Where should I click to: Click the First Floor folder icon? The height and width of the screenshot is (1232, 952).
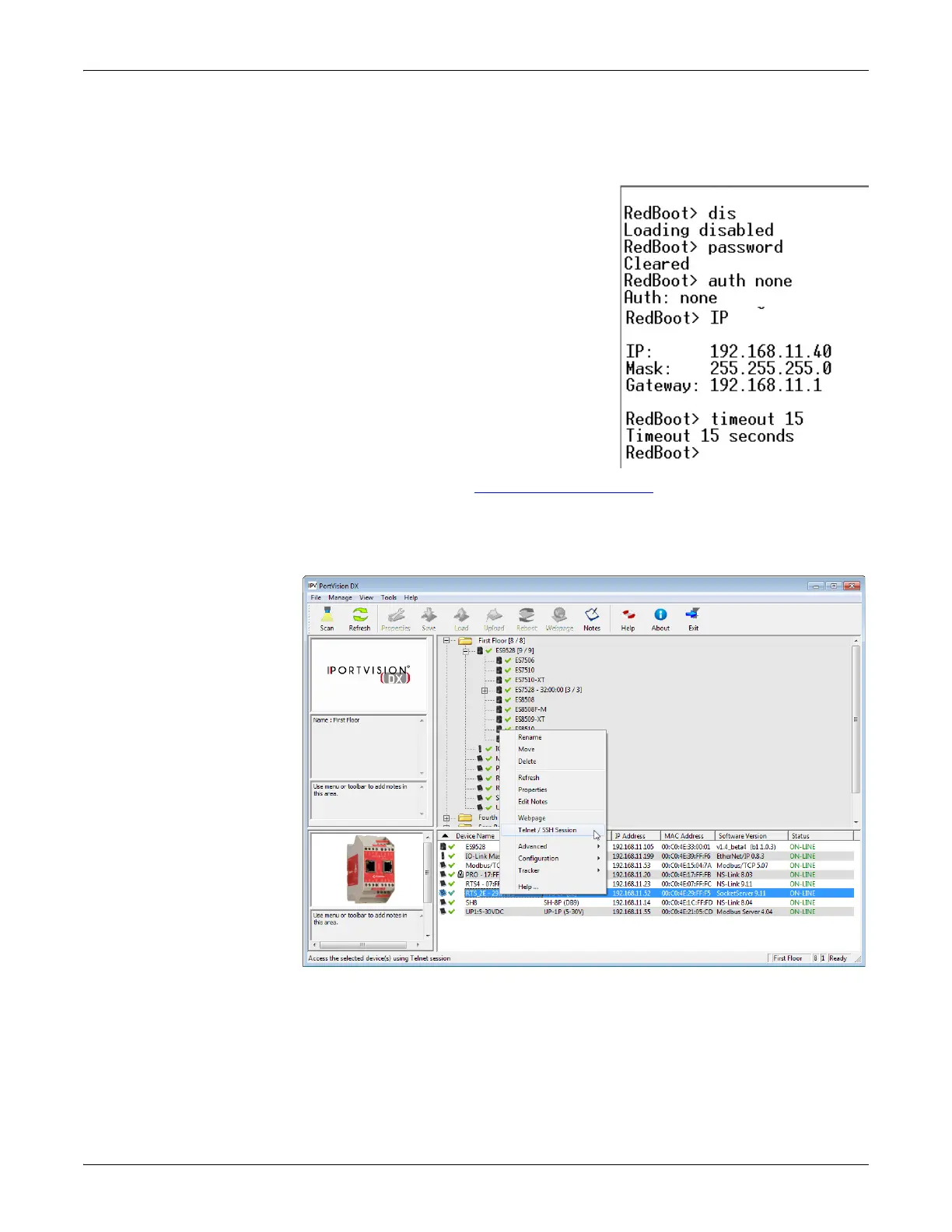[465, 641]
